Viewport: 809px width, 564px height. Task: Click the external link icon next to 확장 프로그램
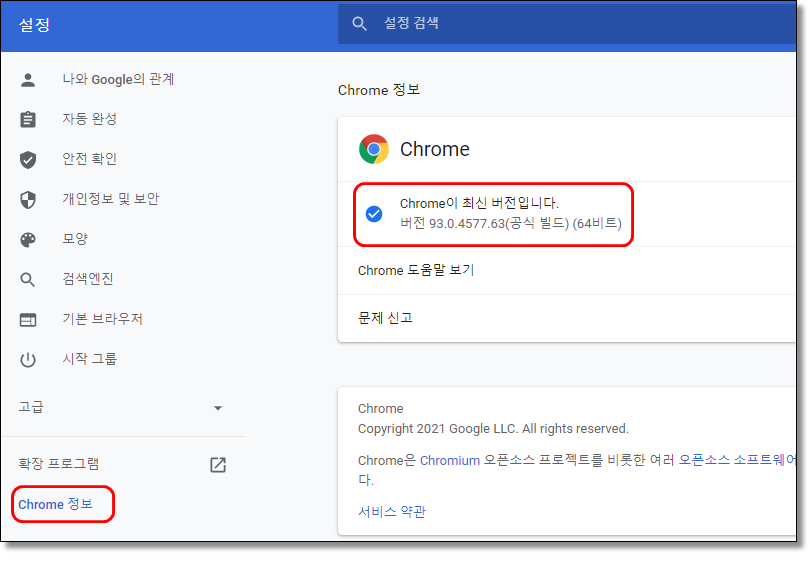218,464
